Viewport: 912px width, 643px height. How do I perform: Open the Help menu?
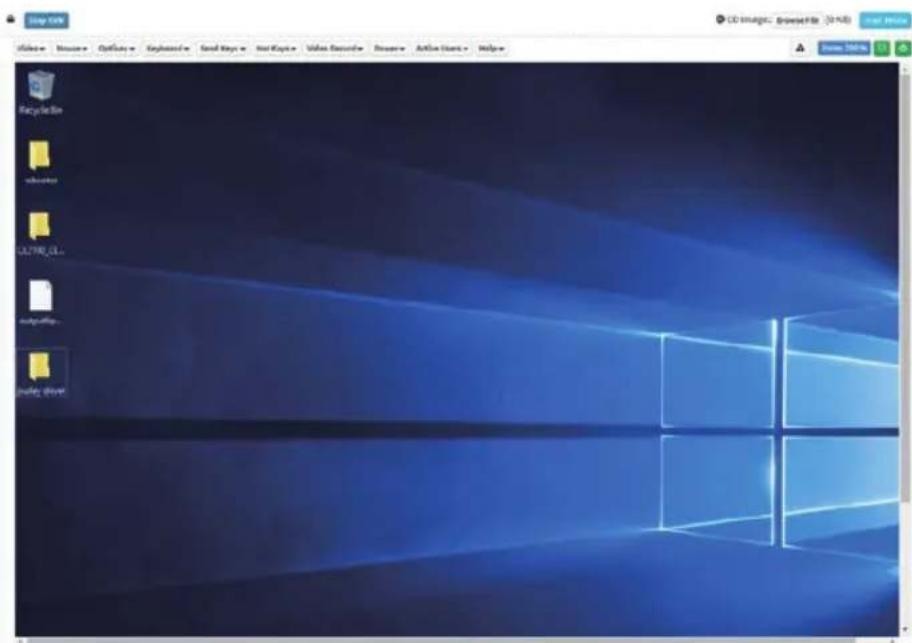tap(491, 48)
